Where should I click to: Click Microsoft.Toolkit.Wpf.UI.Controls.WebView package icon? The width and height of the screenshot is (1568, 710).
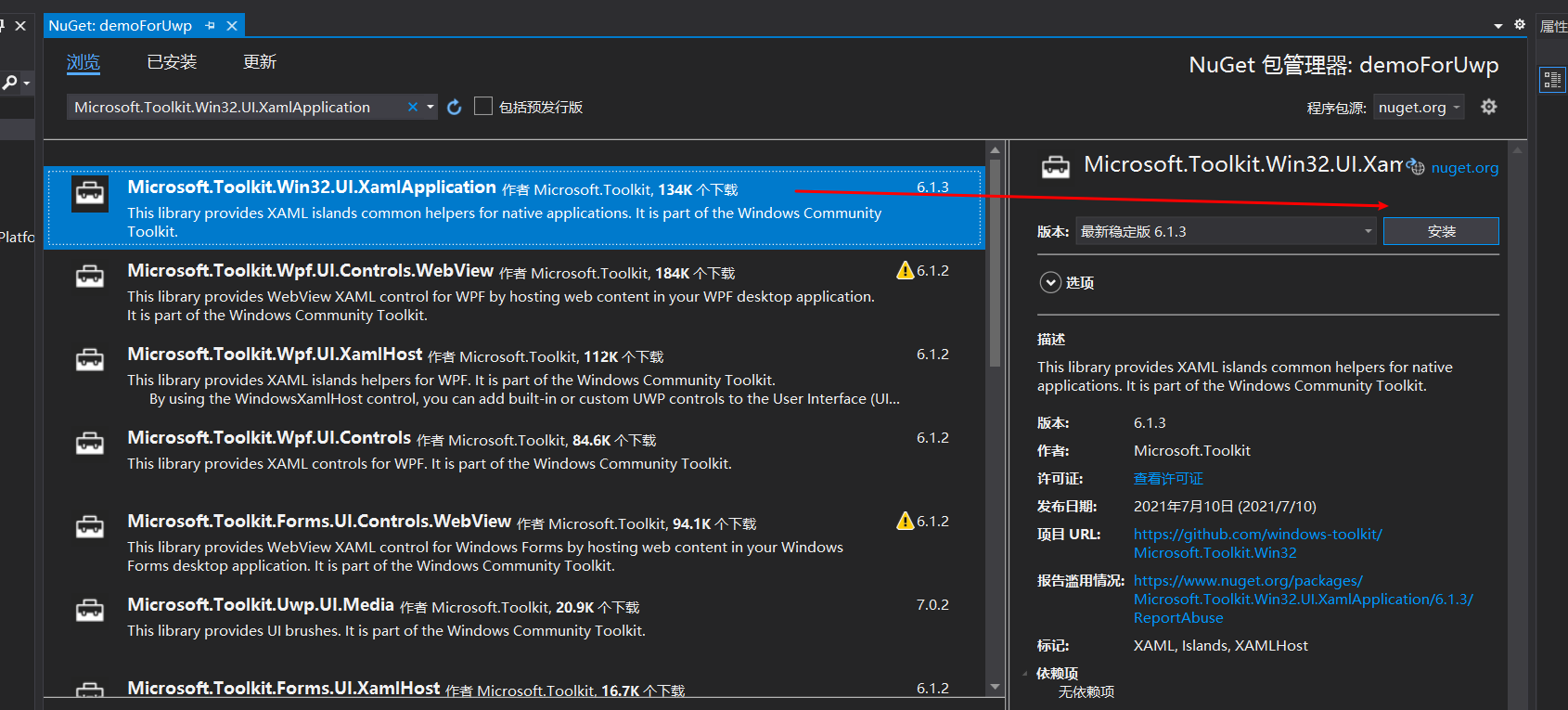[90, 276]
